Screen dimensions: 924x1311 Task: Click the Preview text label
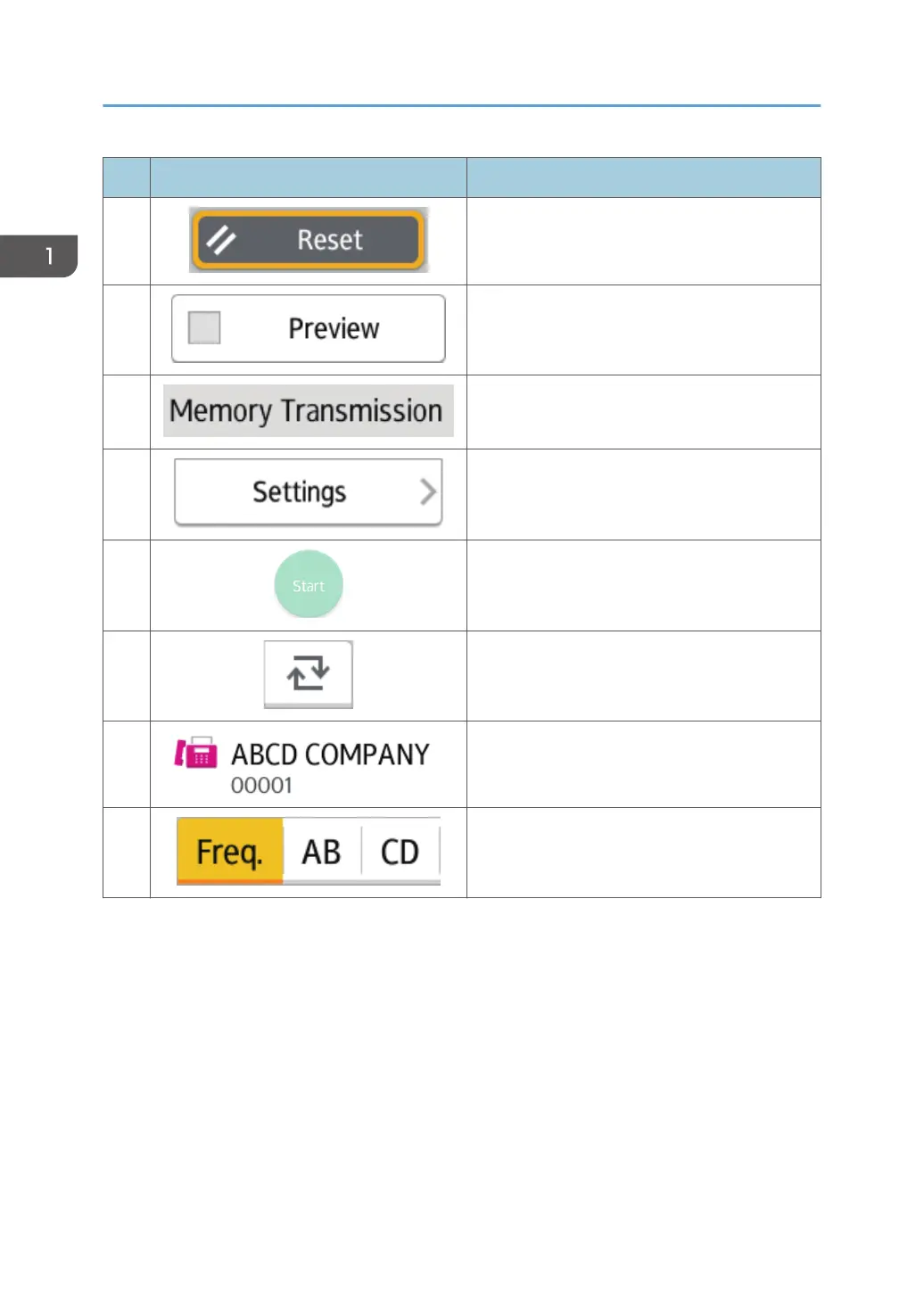point(334,329)
